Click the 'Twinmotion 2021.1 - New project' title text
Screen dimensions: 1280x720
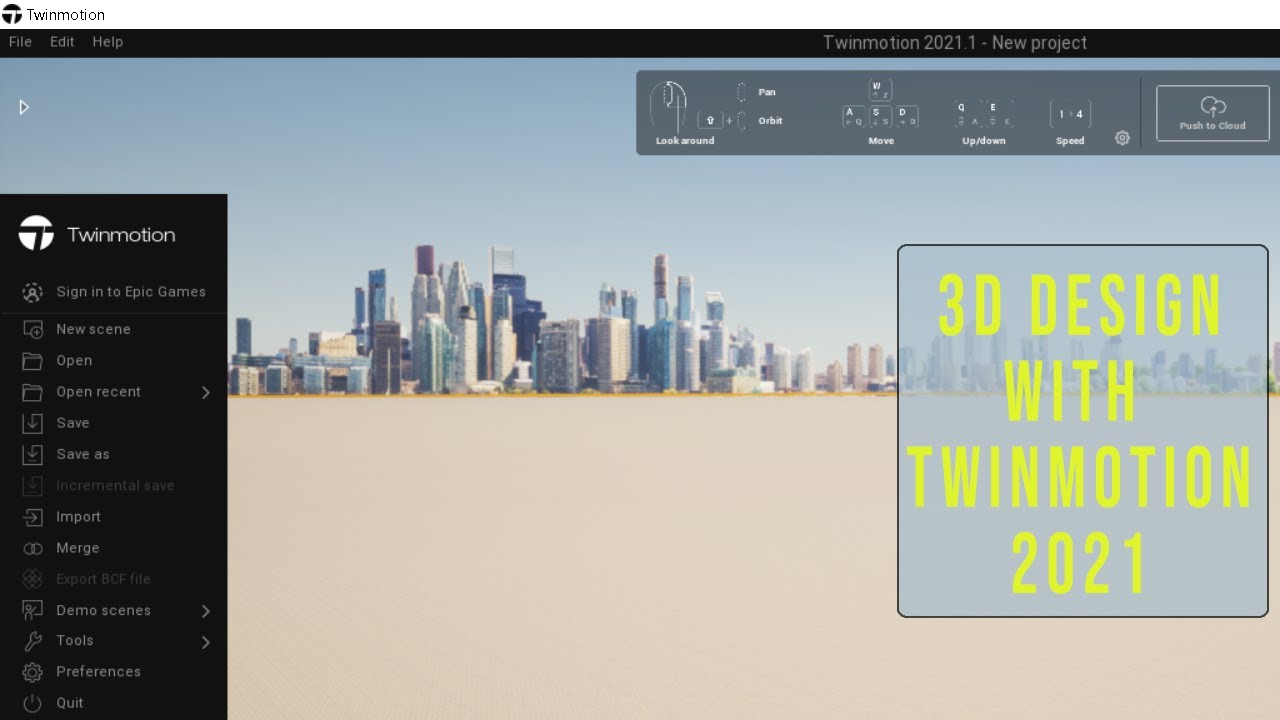(955, 43)
